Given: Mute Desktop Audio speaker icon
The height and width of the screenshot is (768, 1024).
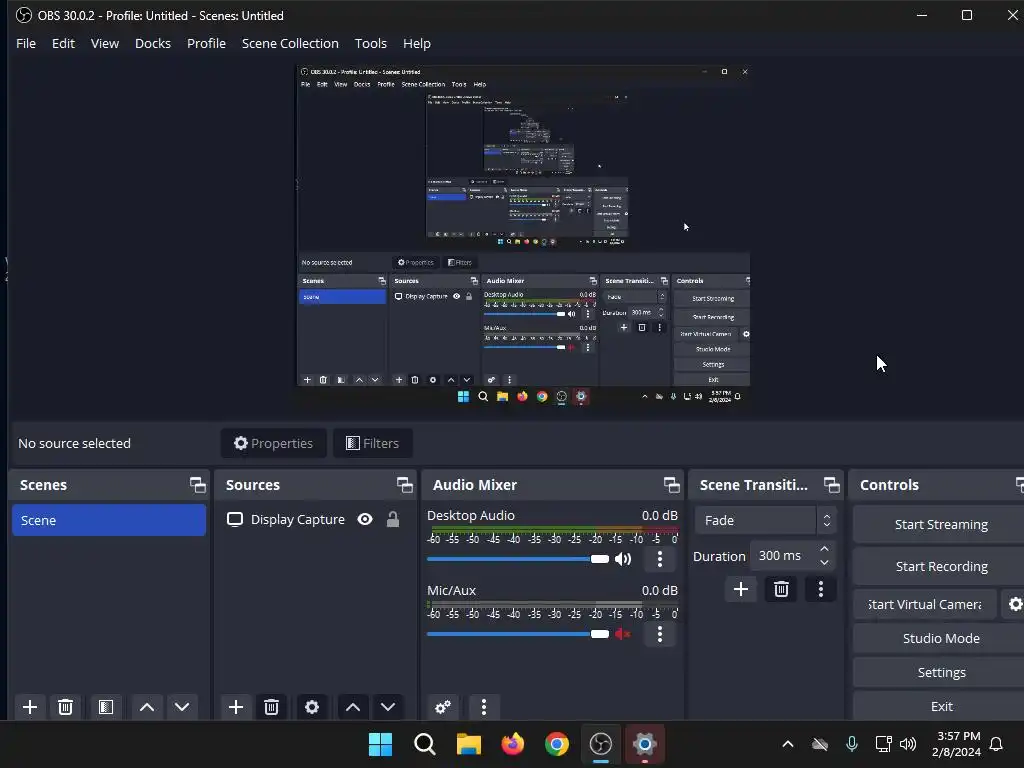Looking at the screenshot, I should tap(623, 559).
